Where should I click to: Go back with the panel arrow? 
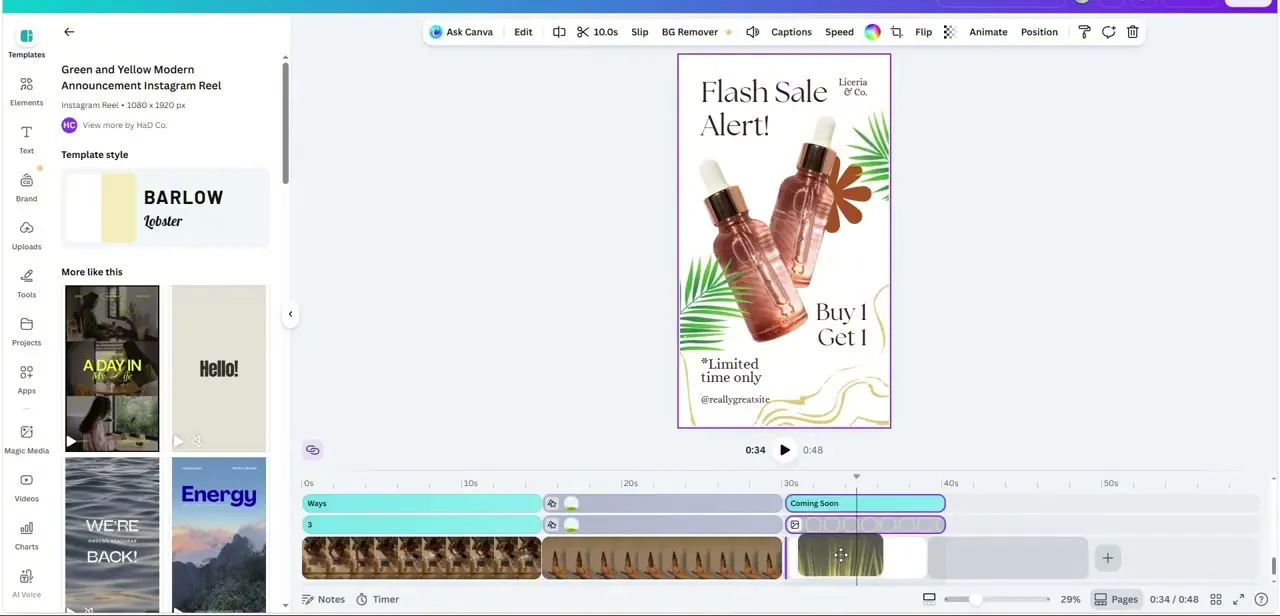(69, 32)
